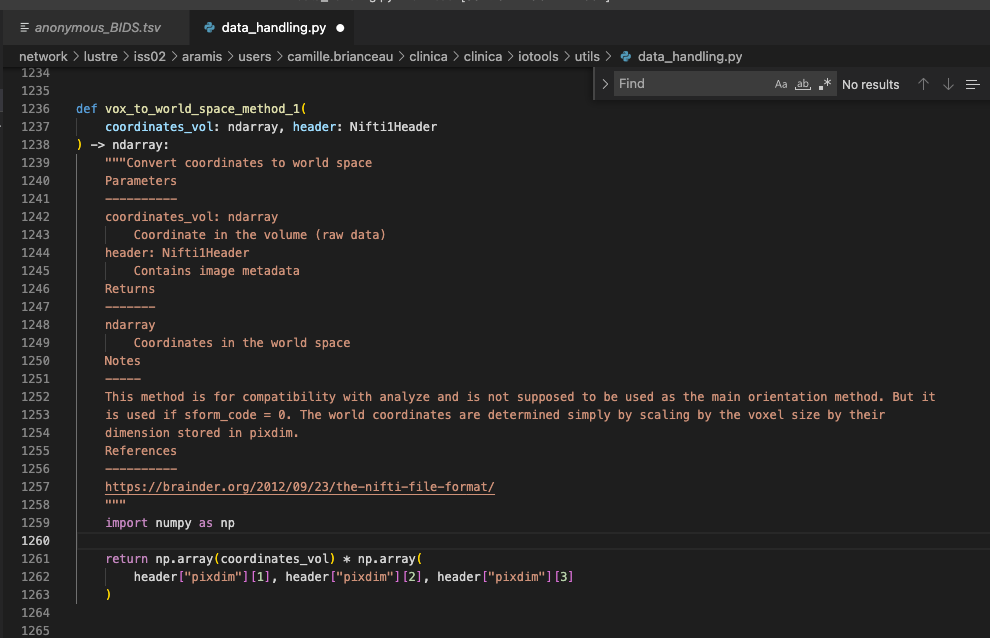Click the Python logo on data_handling.py tab
This screenshot has height=638, width=990.
208,28
